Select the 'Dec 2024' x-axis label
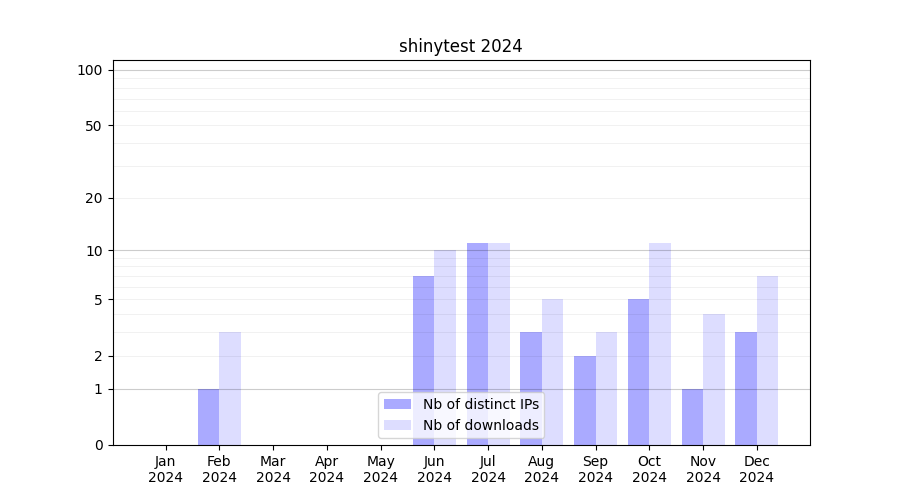Screen dimensions: 900x500 [x=757, y=469]
